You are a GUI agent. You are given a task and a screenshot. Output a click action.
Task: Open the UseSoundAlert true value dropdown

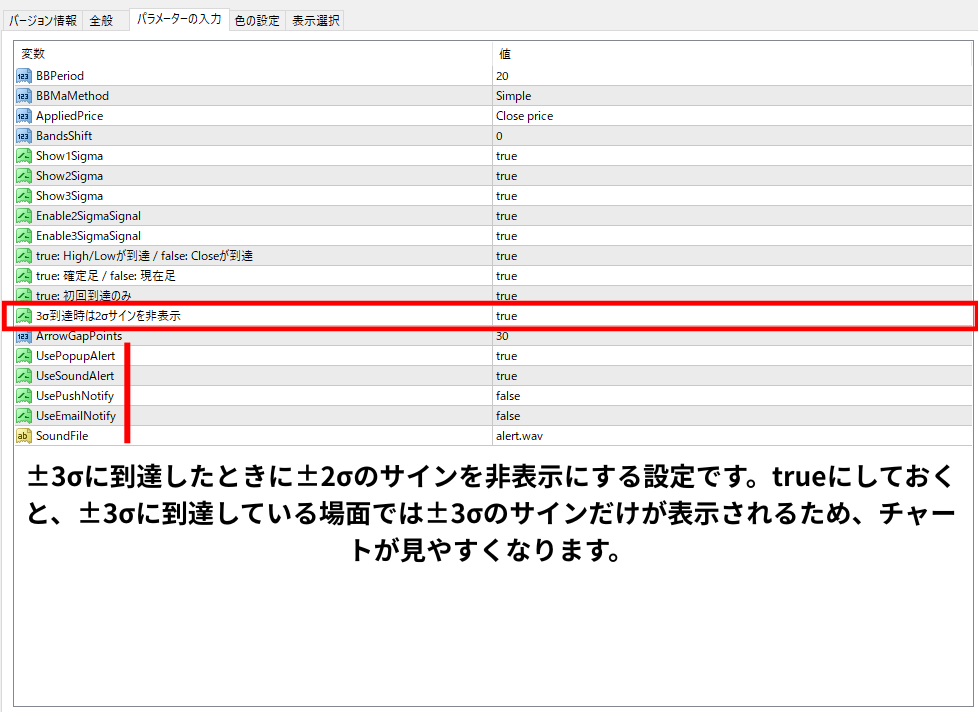[506, 376]
